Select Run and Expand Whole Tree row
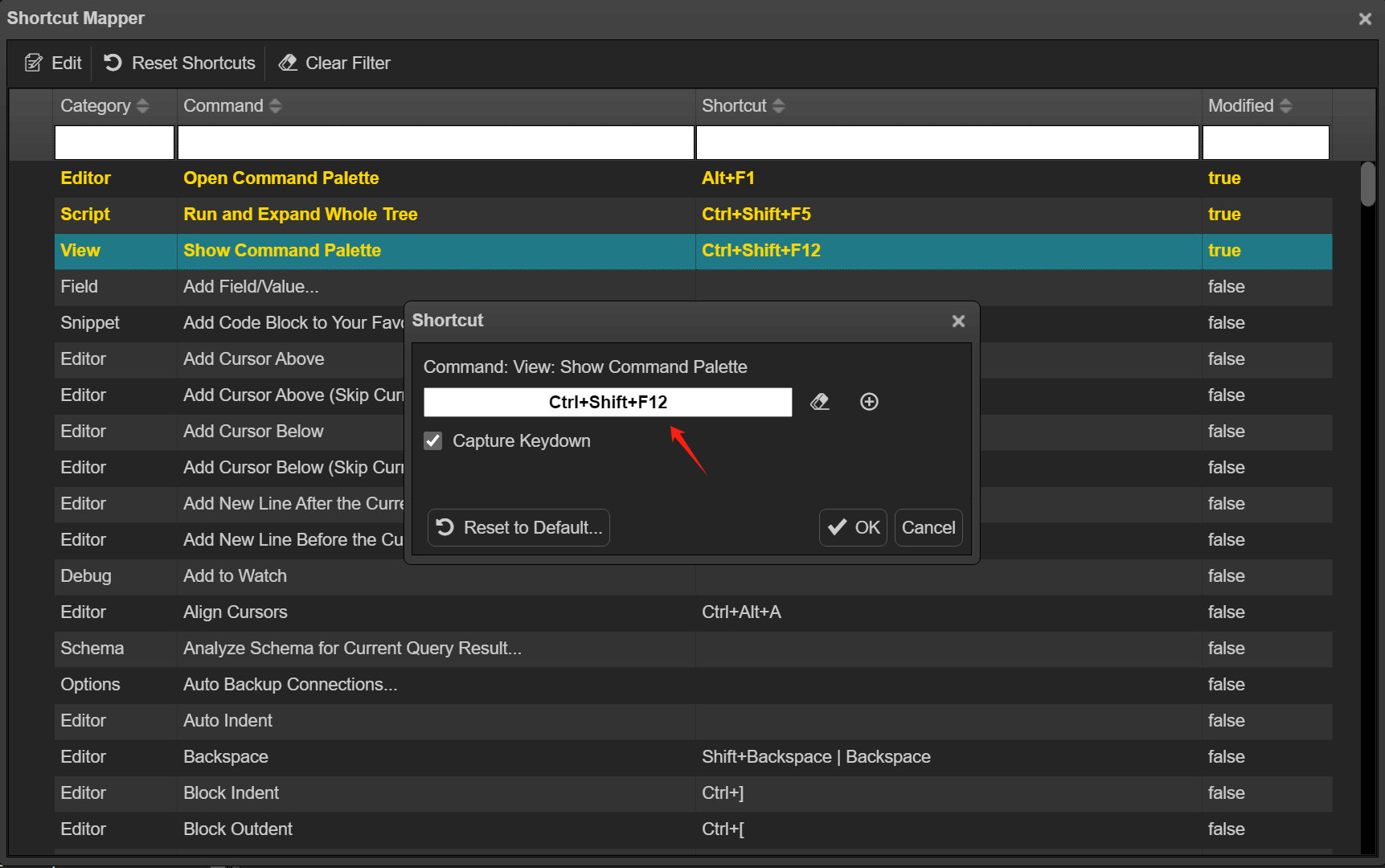 (x=693, y=215)
